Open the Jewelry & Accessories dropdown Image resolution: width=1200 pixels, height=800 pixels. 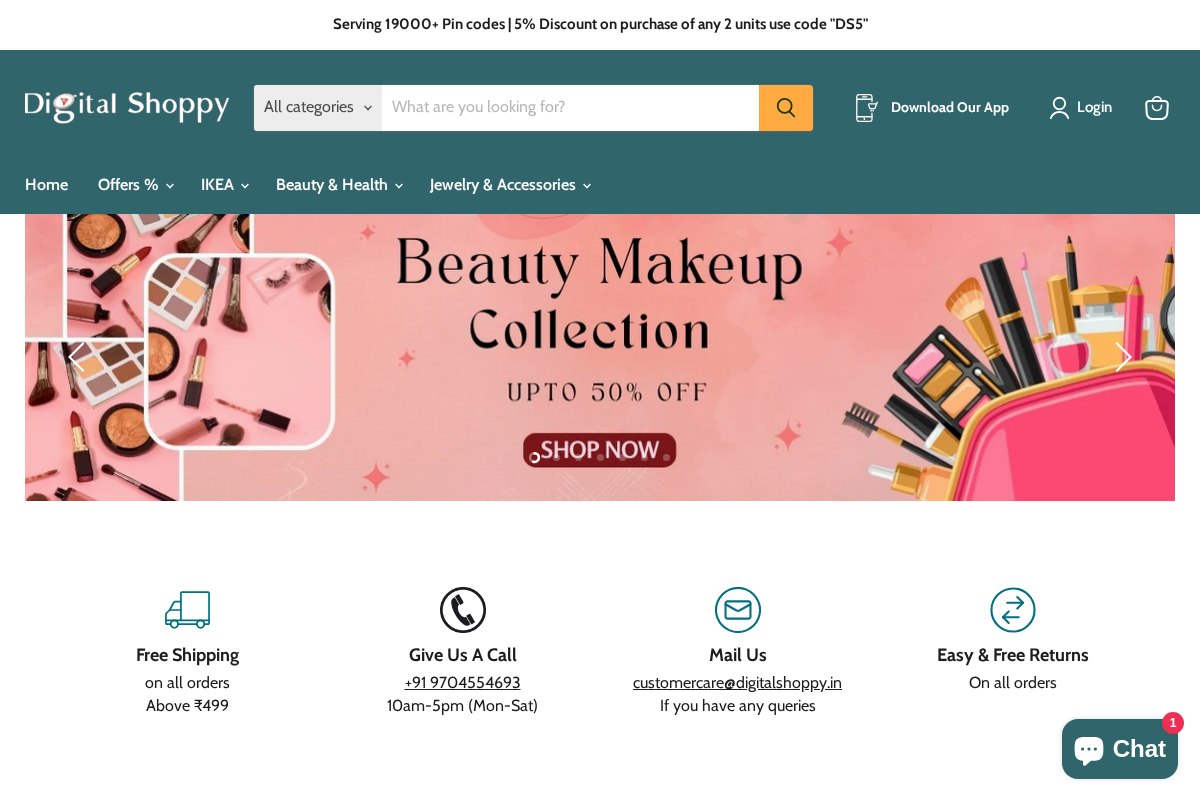(509, 184)
